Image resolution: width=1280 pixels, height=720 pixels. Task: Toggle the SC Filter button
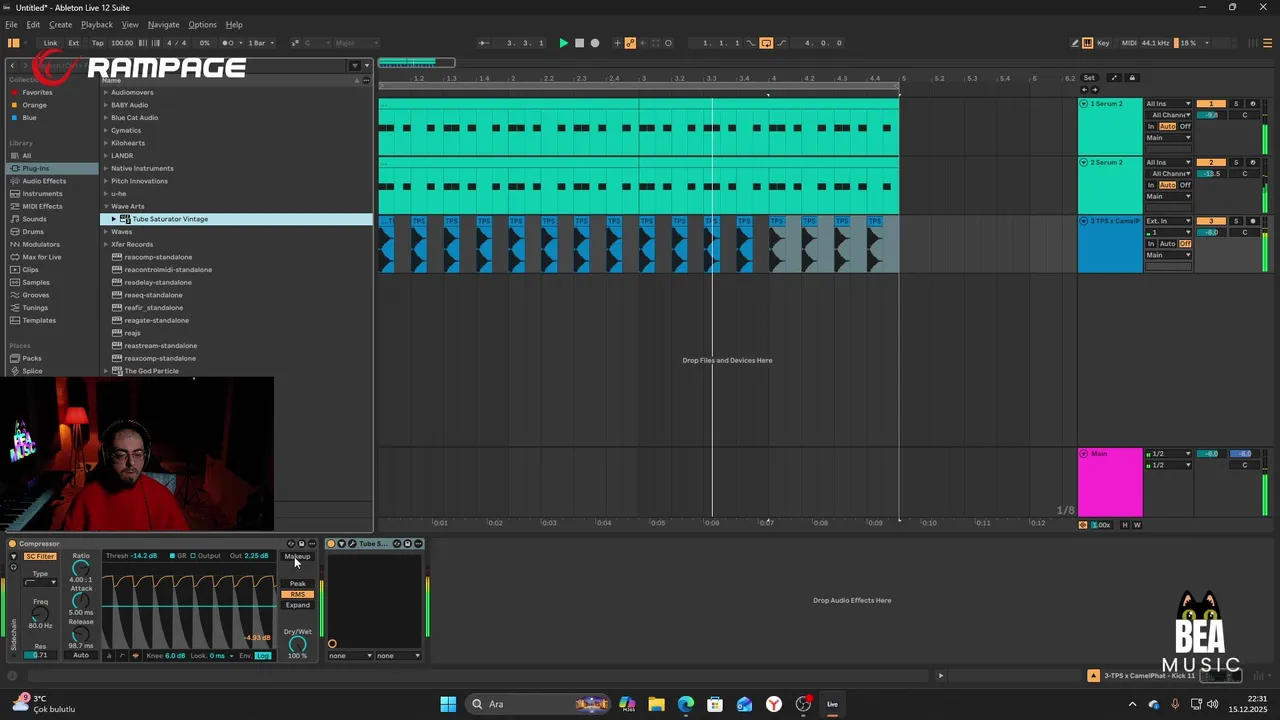40,556
